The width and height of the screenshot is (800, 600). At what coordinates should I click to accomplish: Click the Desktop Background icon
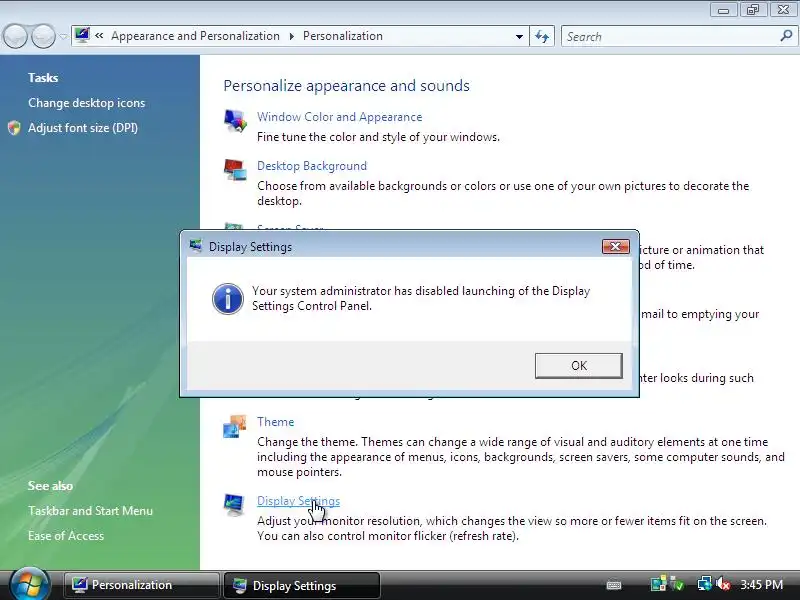235,170
